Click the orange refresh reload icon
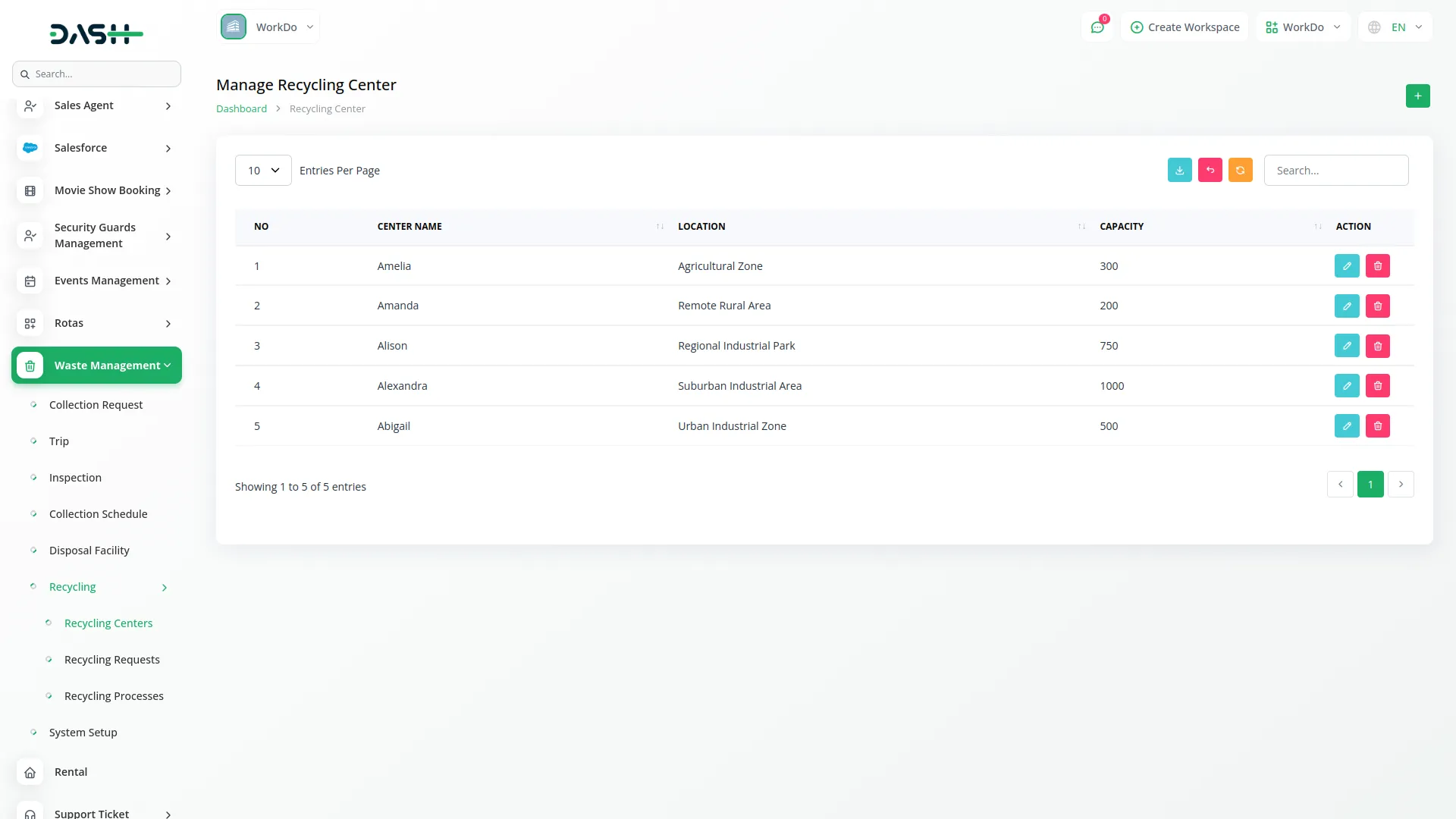Viewport: 1456px width, 819px height. [x=1240, y=171]
